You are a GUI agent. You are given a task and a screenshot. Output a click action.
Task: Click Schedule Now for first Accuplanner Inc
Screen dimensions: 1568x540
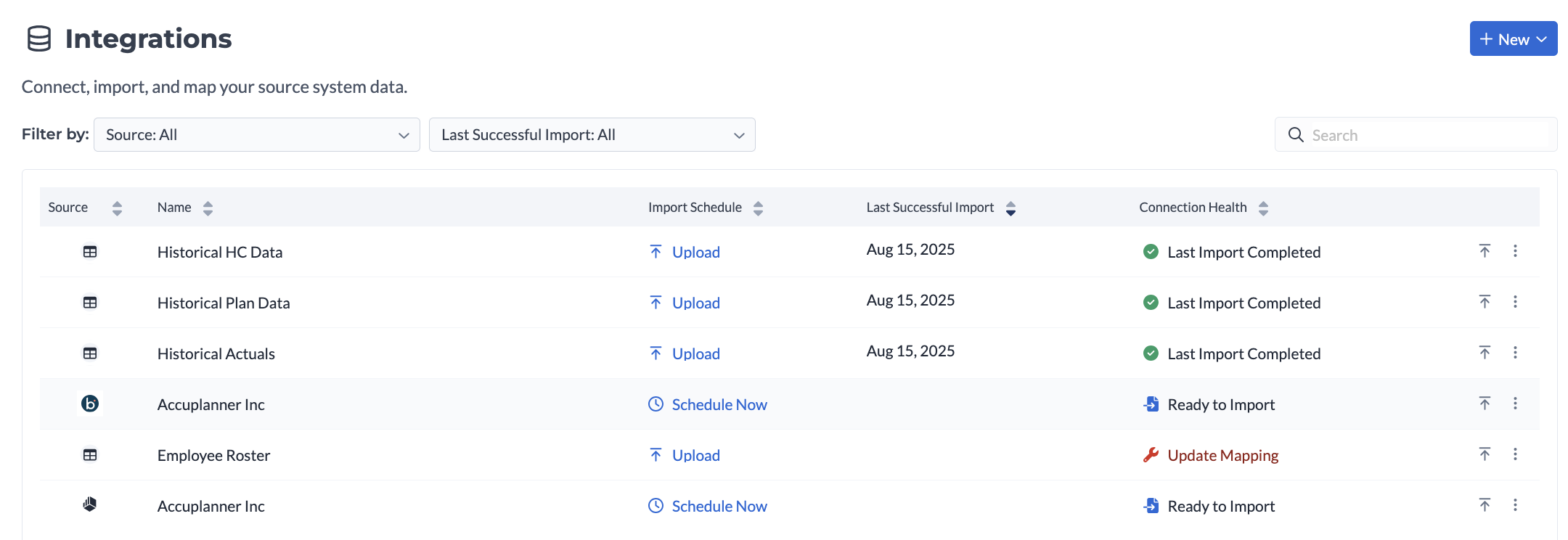719,404
